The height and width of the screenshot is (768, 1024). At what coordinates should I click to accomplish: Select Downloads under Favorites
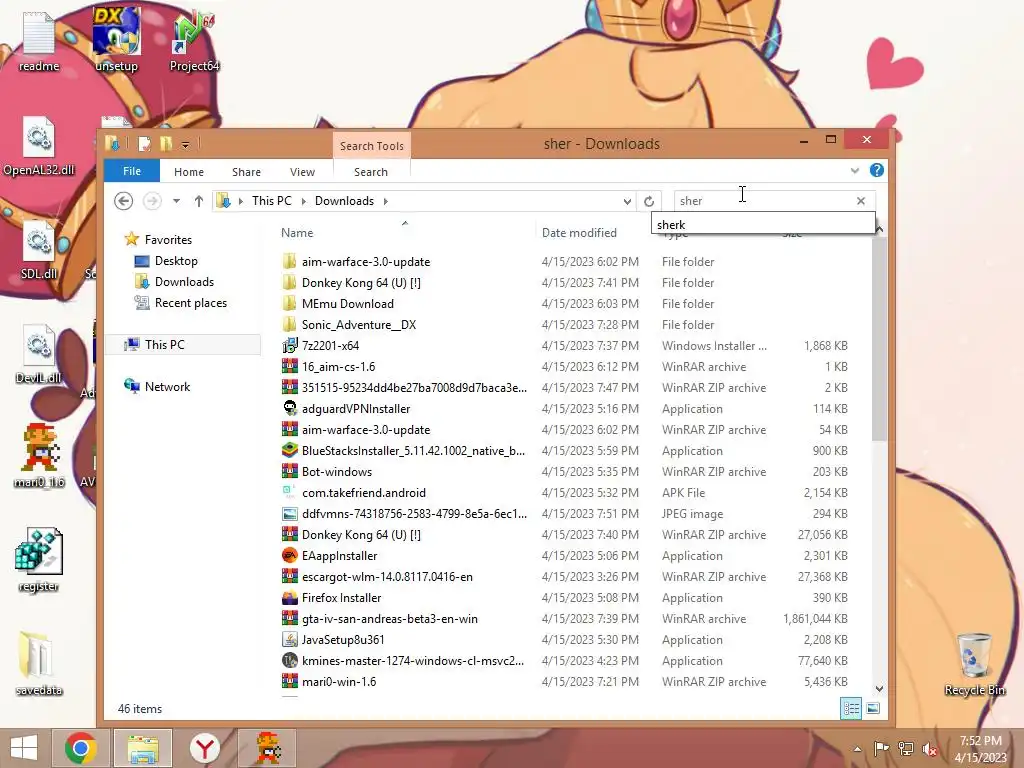point(184,281)
